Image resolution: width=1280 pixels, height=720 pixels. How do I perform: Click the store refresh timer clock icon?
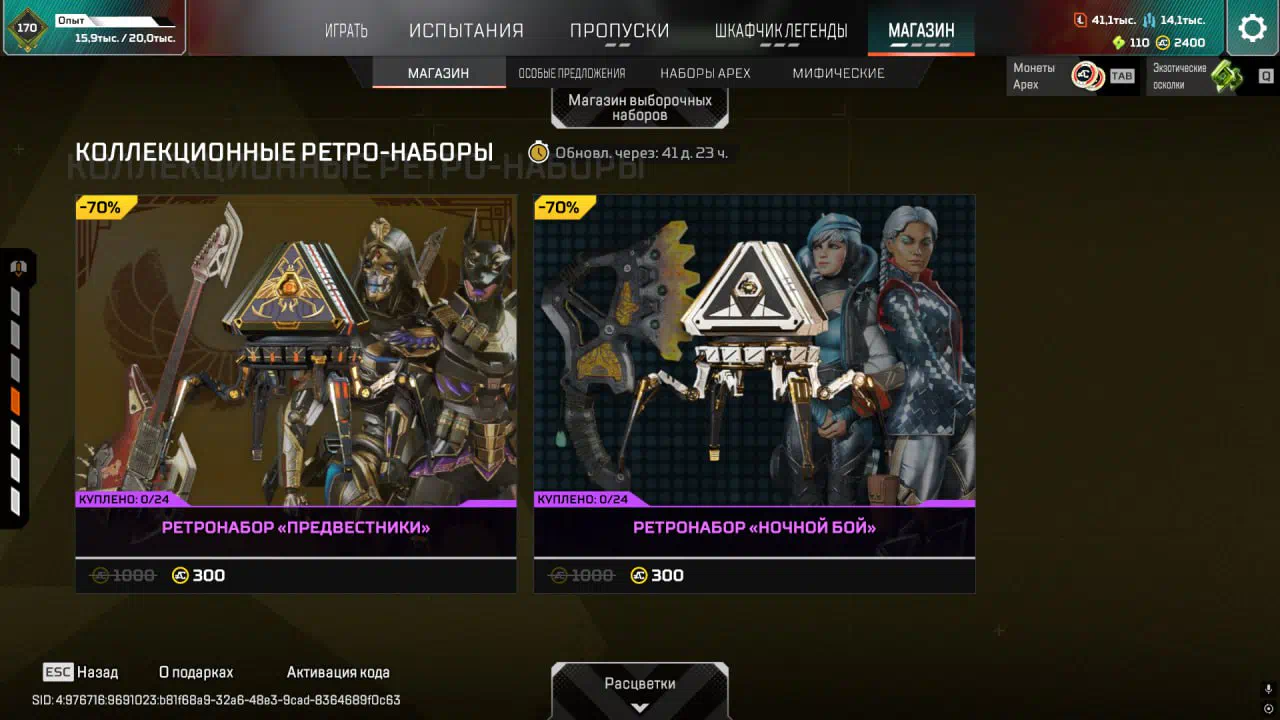[x=539, y=152]
